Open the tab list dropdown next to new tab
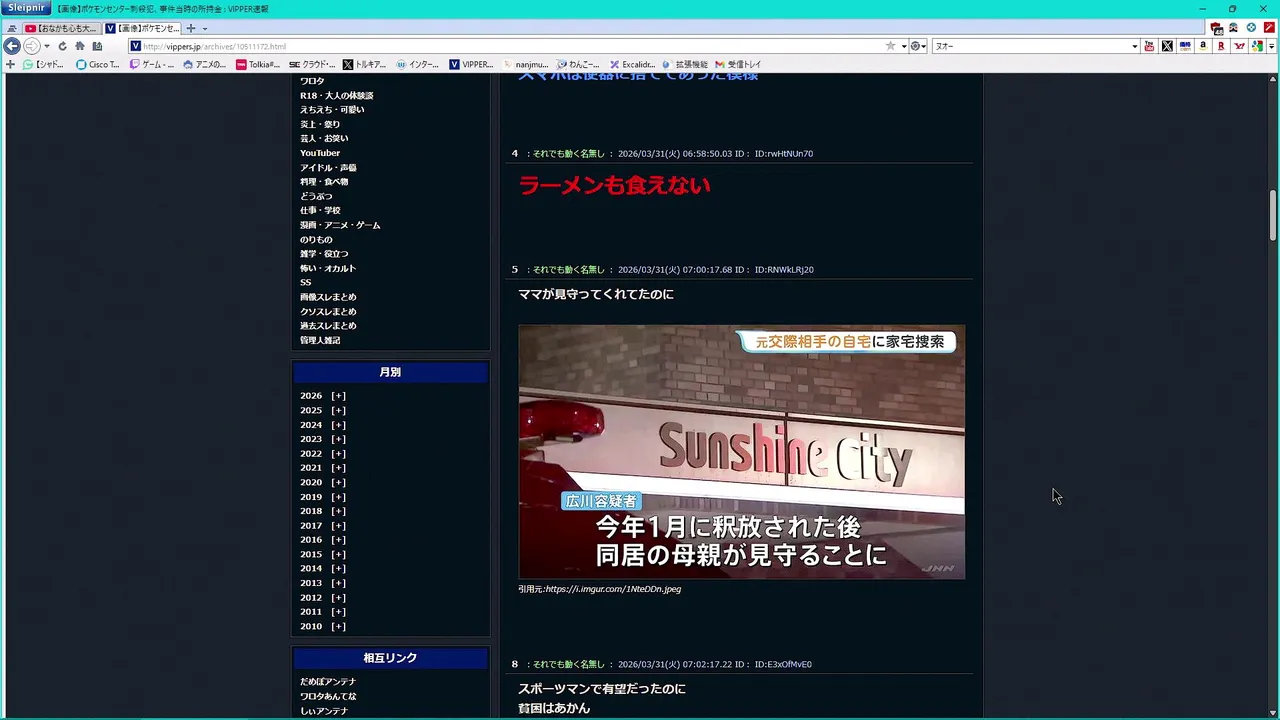 tap(205, 28)
